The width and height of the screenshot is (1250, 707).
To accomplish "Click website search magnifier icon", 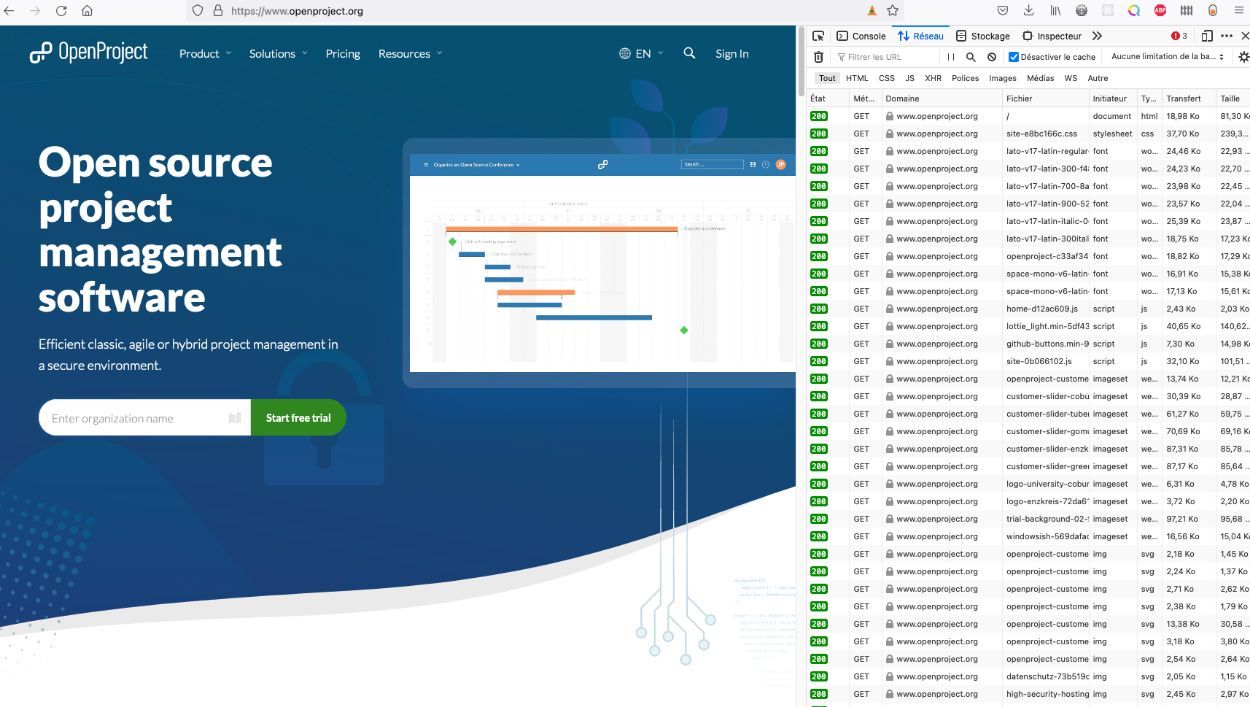I will [689, 54].
